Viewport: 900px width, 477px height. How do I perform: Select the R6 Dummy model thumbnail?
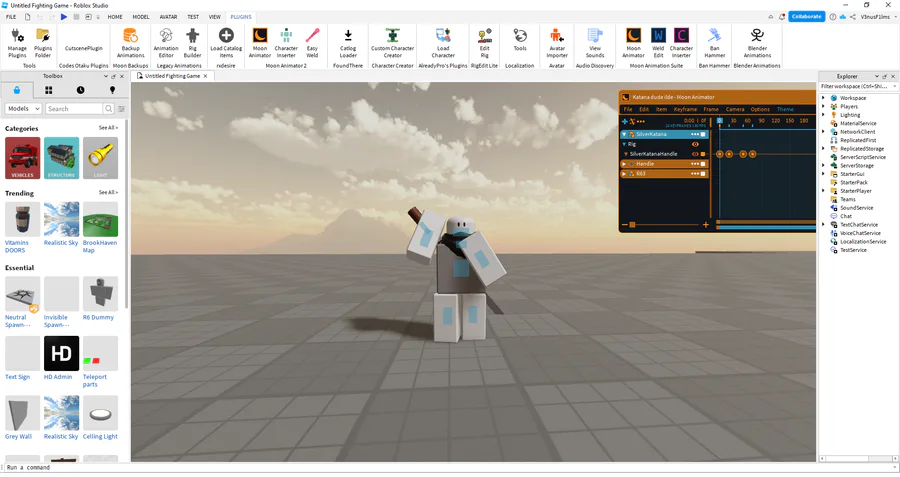(x=100, y=293)
